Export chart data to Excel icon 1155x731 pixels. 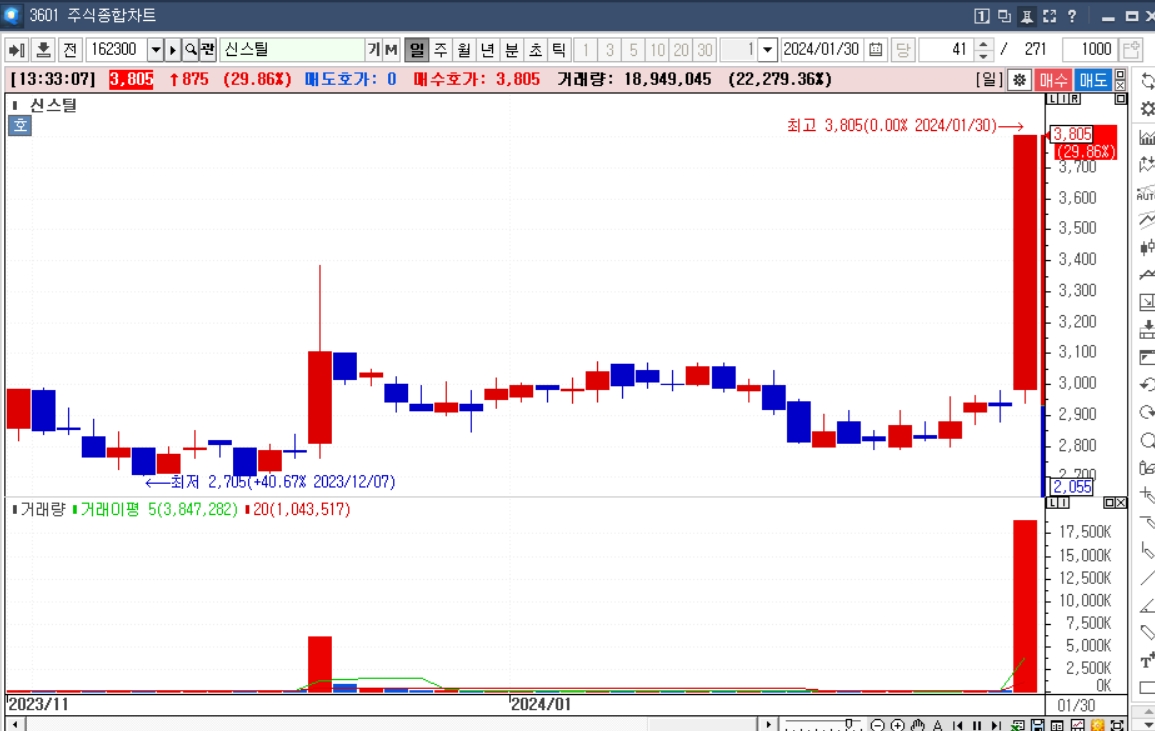(x=1018, y=725)
